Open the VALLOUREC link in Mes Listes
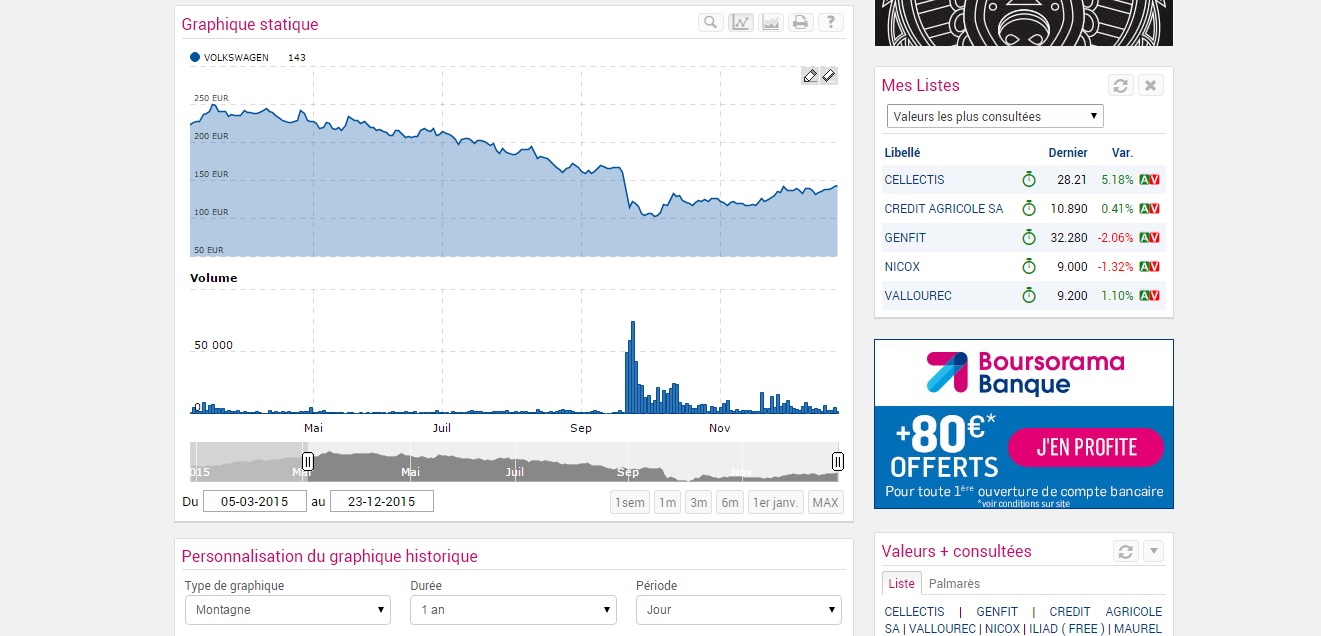 click(918, 296)
